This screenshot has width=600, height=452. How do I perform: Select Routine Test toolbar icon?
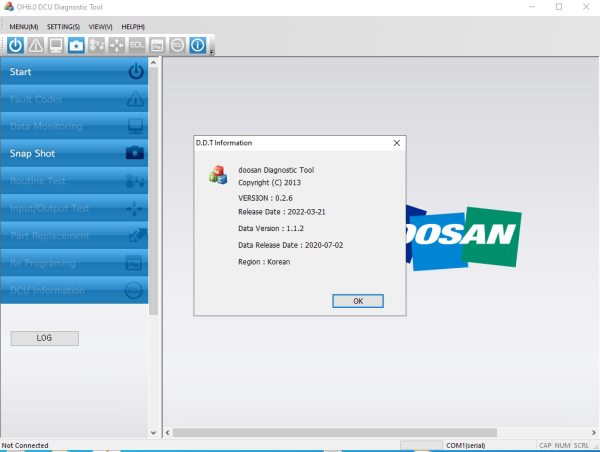point(96,45)
